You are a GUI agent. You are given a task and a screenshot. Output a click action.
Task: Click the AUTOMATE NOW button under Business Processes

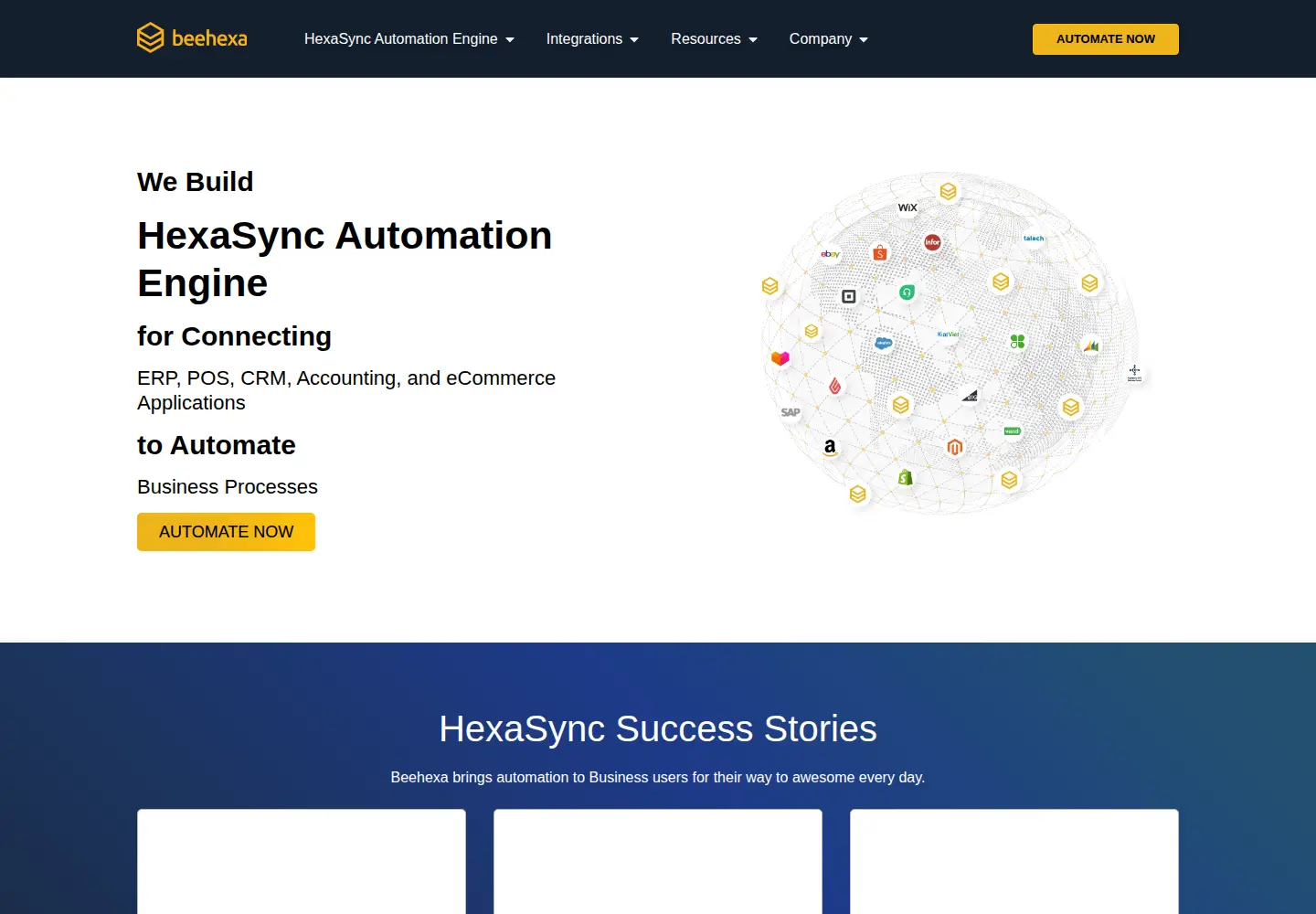coord(226,532)
